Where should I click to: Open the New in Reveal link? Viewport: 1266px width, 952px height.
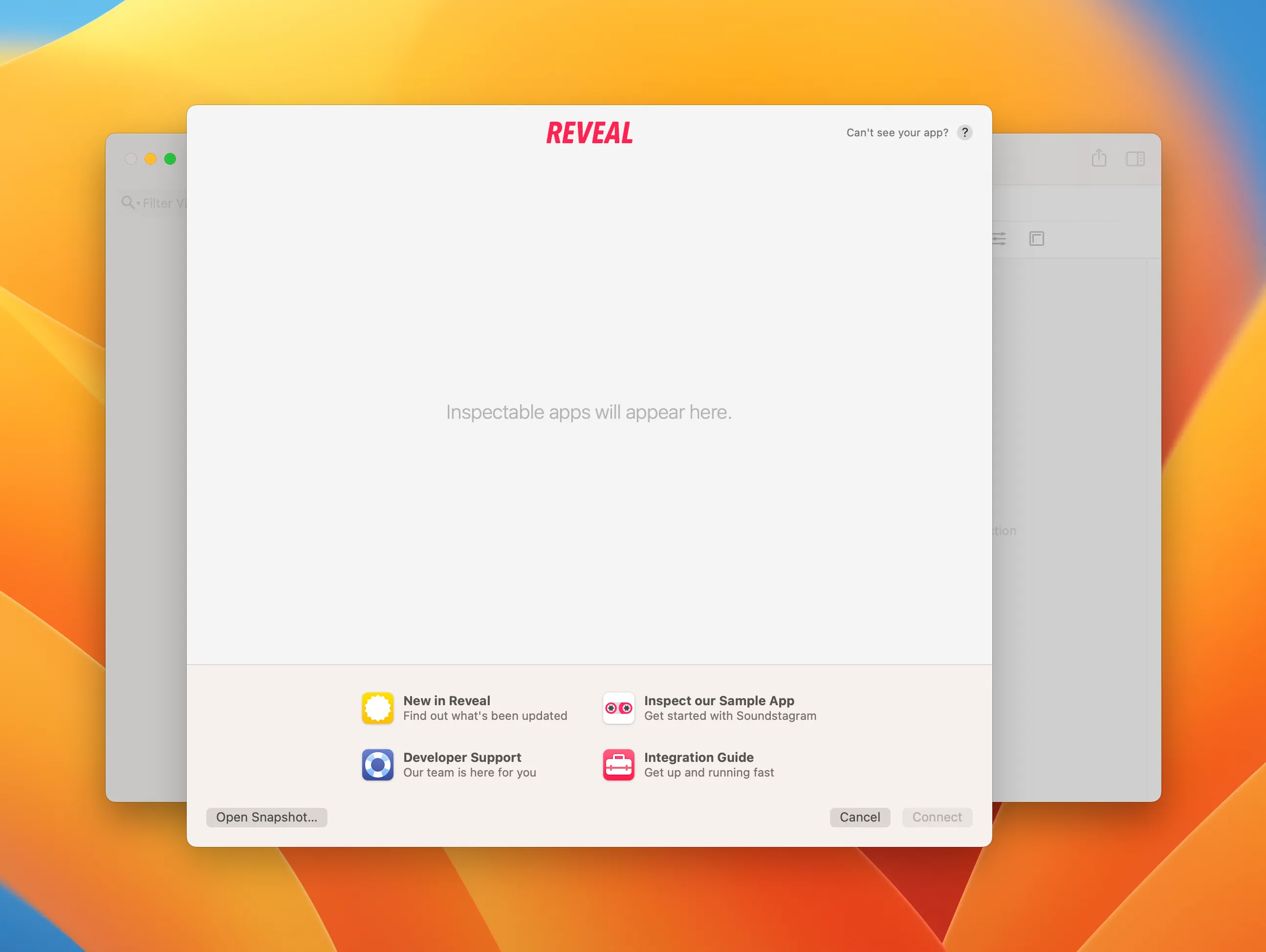point(446,700)
